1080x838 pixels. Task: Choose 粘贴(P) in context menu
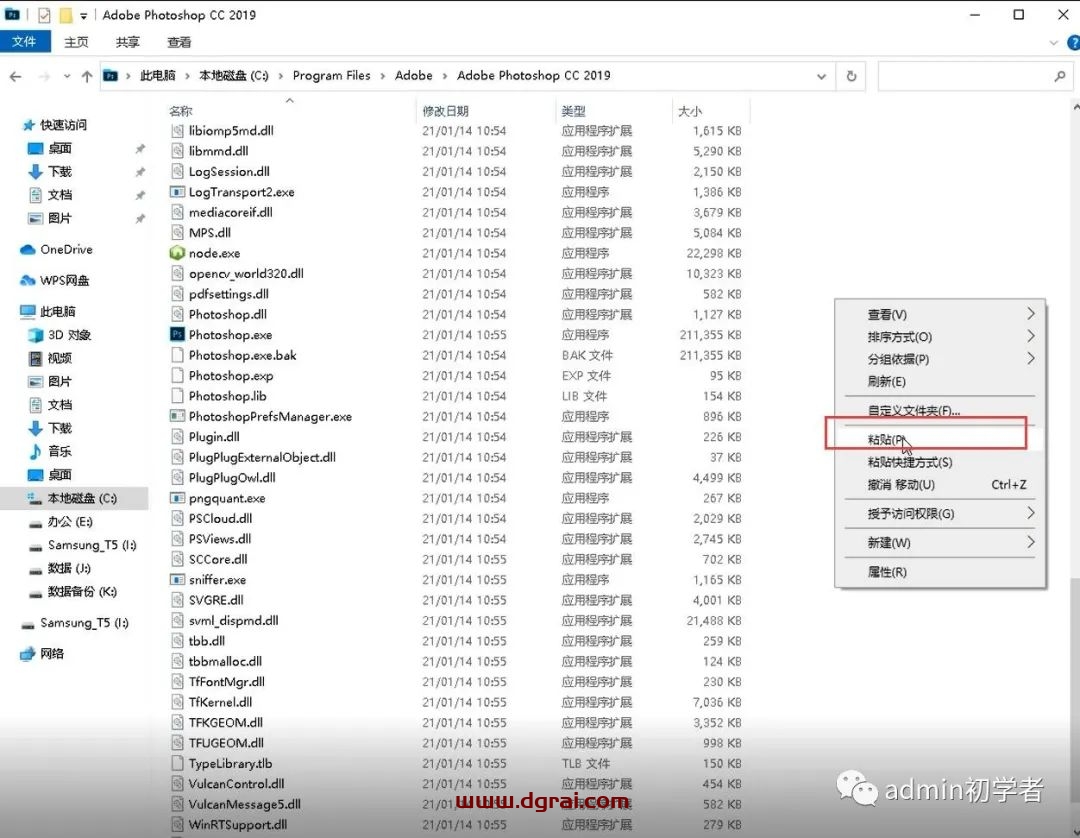tap(941, 439)
